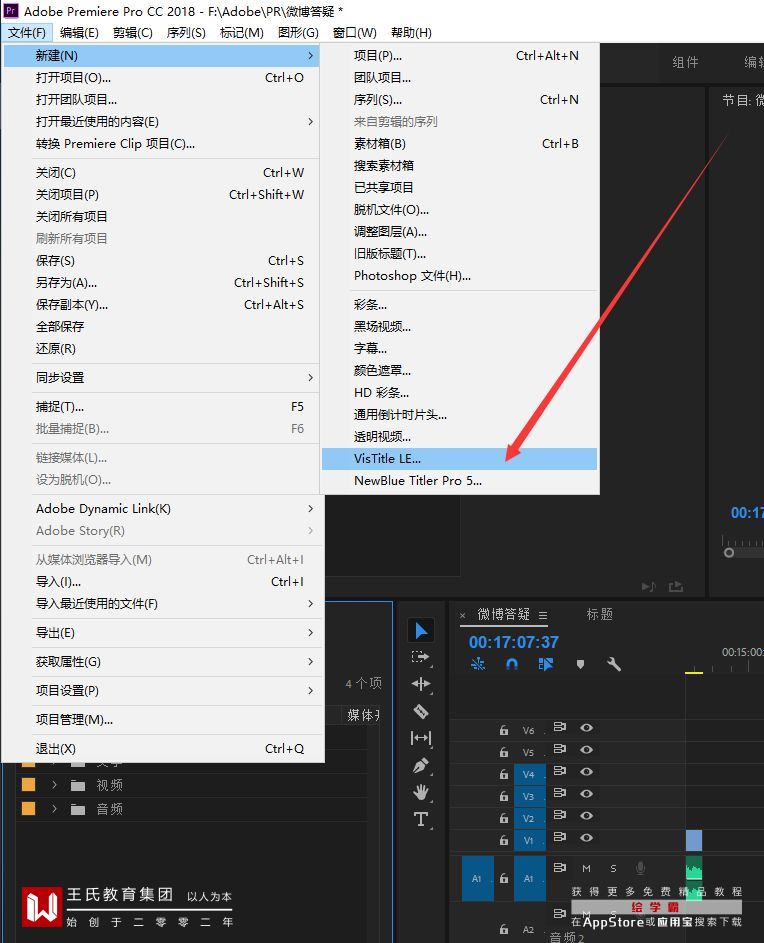764x943 pixels.
Task: Select the Selection tool arrow
Action: click(x=421, y=630)
